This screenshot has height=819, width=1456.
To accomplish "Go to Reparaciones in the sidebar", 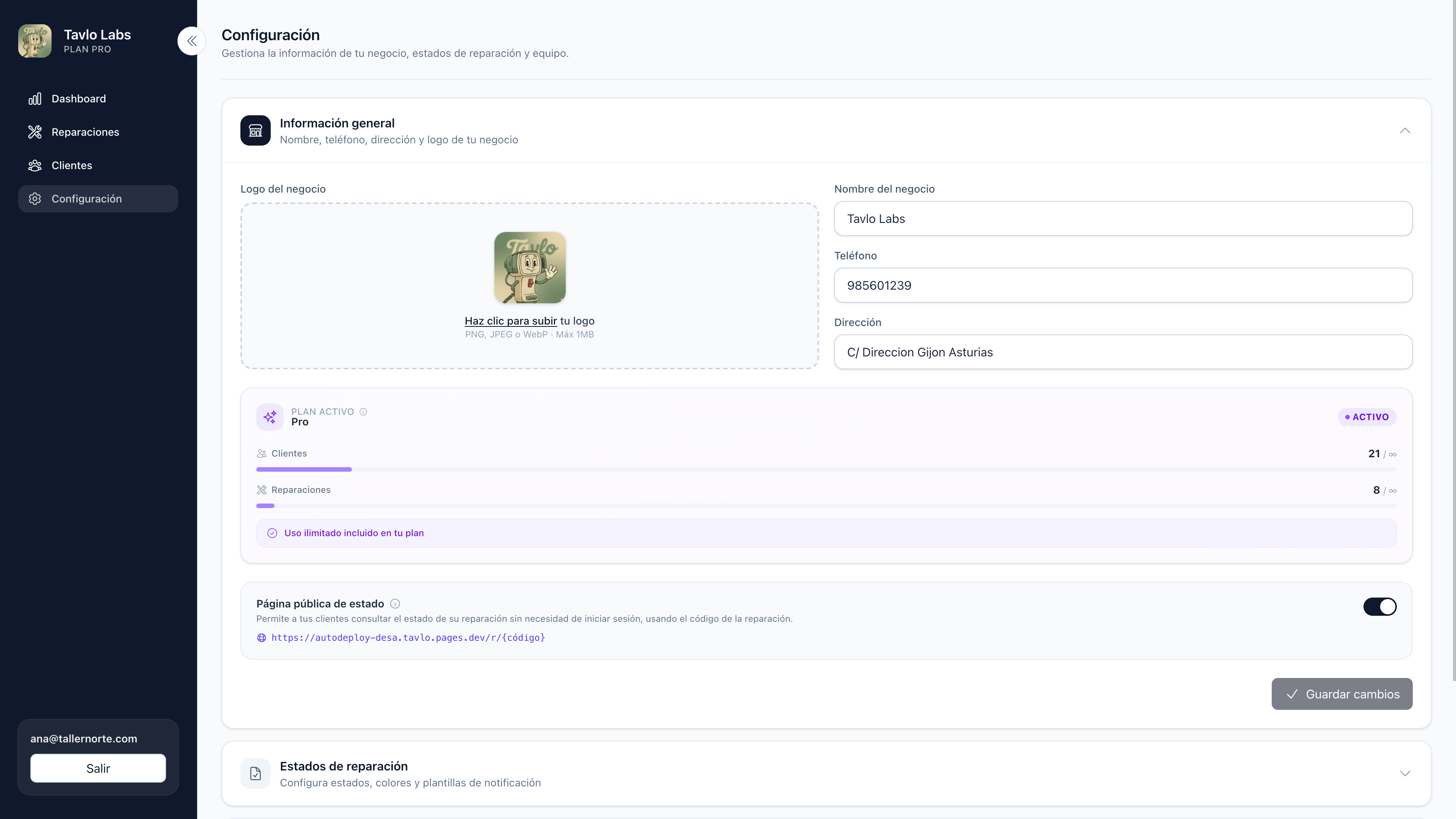I will pyautogui.click(x=85, y=132).
